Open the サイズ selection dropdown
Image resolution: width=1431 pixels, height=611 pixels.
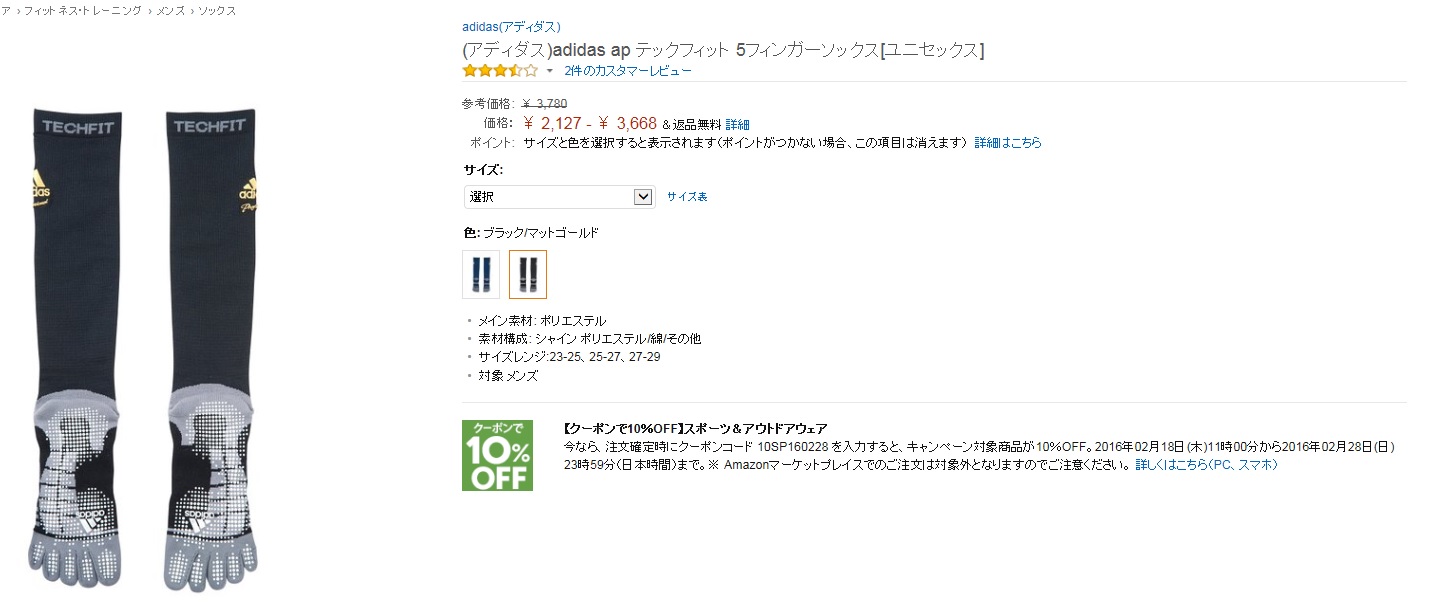coord(559,197)
